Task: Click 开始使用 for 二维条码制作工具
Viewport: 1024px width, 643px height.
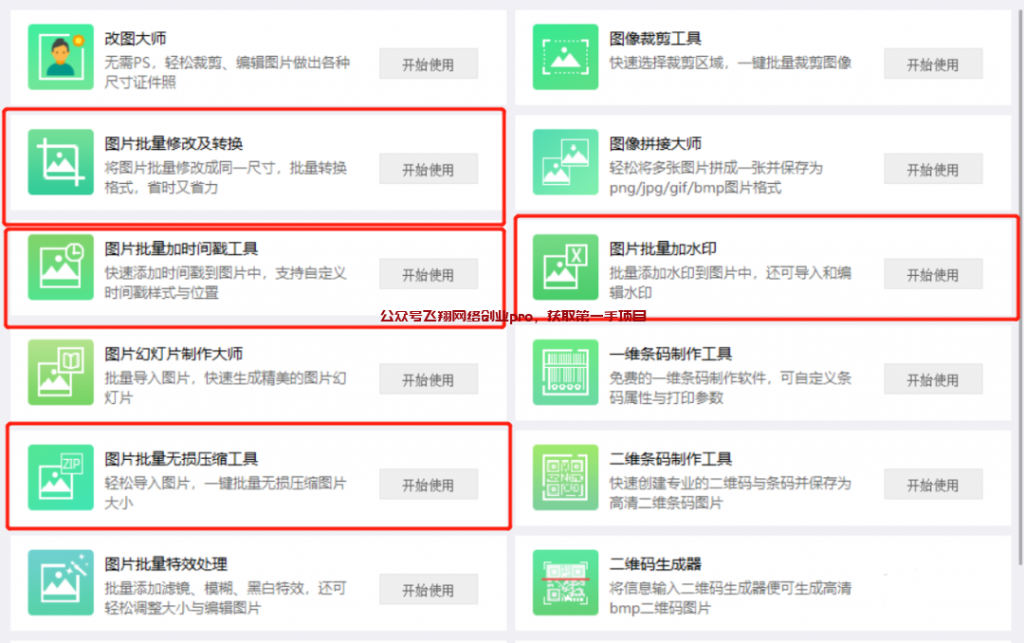Action: pos(933,484)
